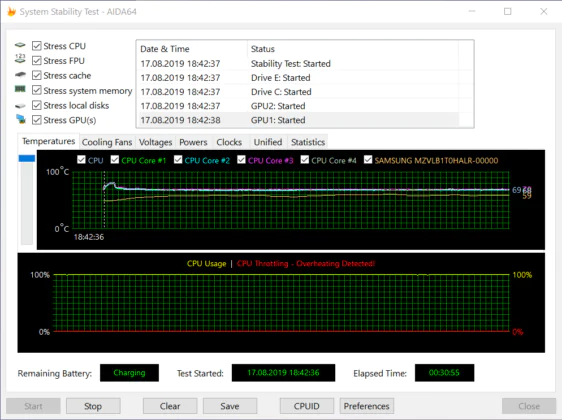Screen dimensions: 562x420
Task: Click the RAM module icon beside Stress system memory
Action: click(x=20, y=89)
